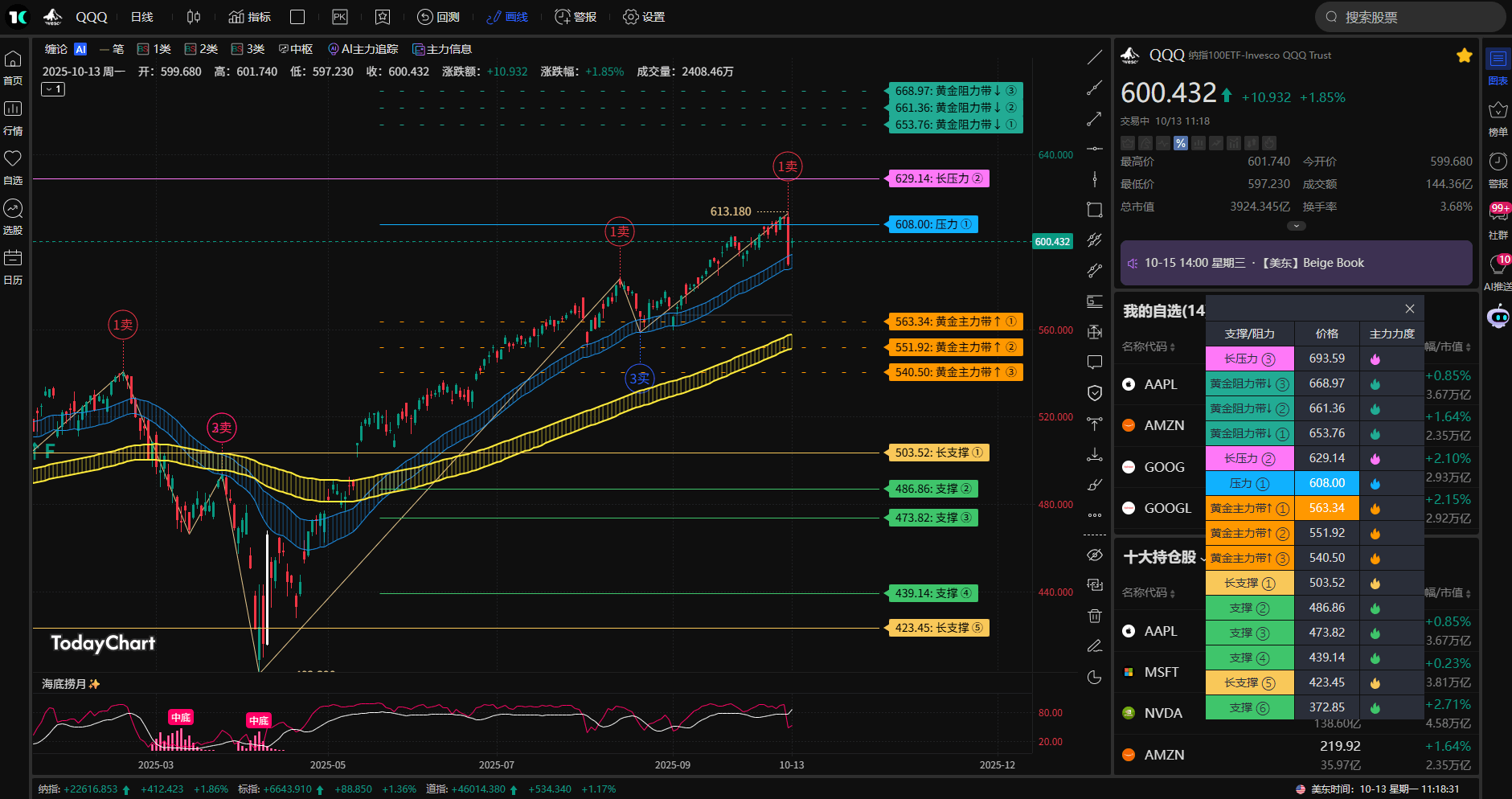Click the Beige Book event banner

(1296, 263)
